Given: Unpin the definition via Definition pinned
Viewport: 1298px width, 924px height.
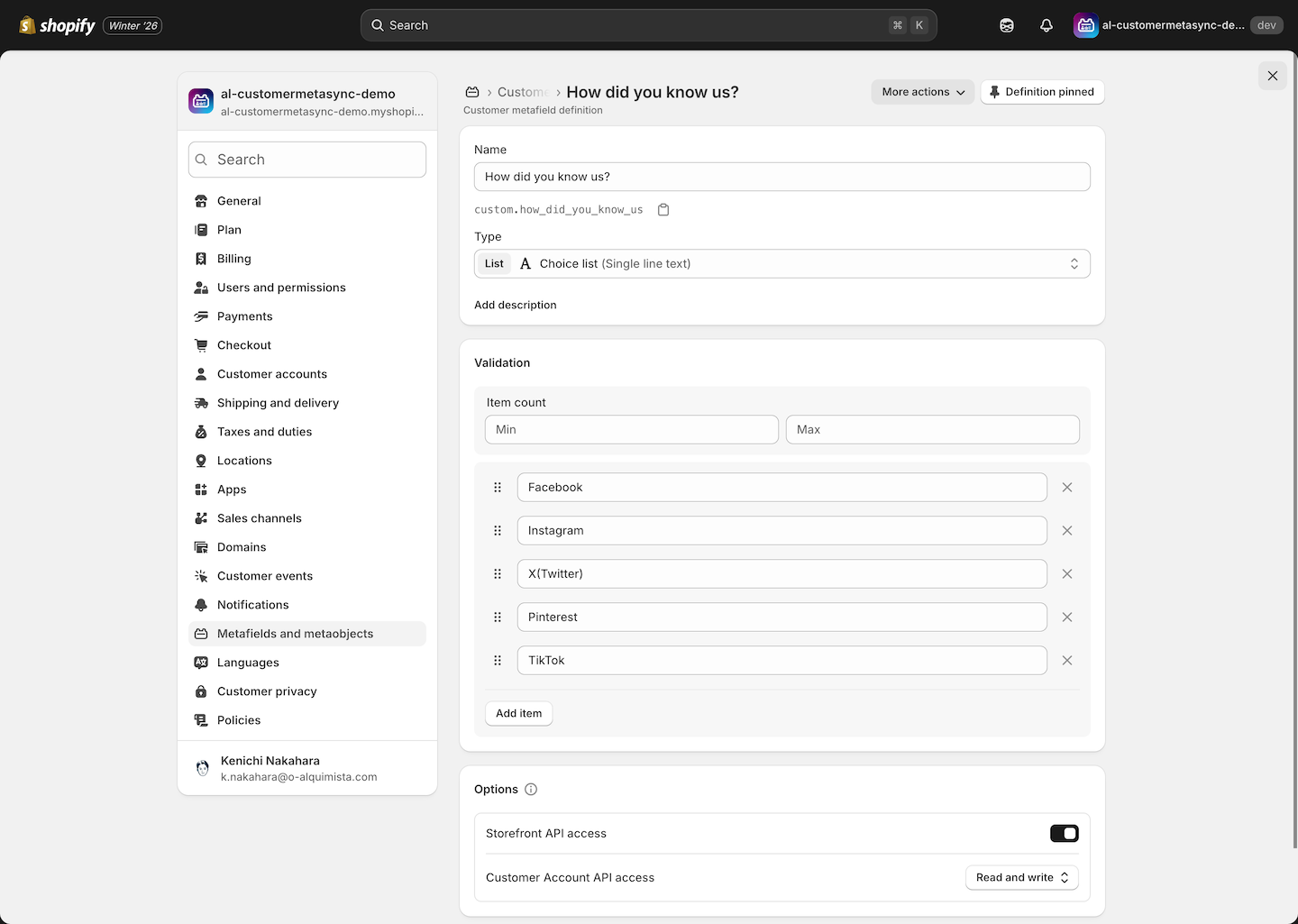Looking at the screenshot, I should click(x=1042, y=91).
